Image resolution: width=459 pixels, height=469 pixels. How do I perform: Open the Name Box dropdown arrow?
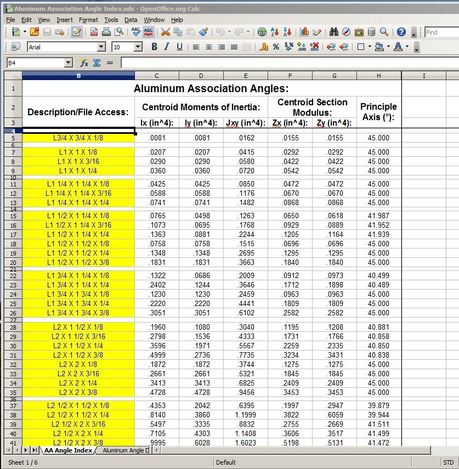click(68, 62)
